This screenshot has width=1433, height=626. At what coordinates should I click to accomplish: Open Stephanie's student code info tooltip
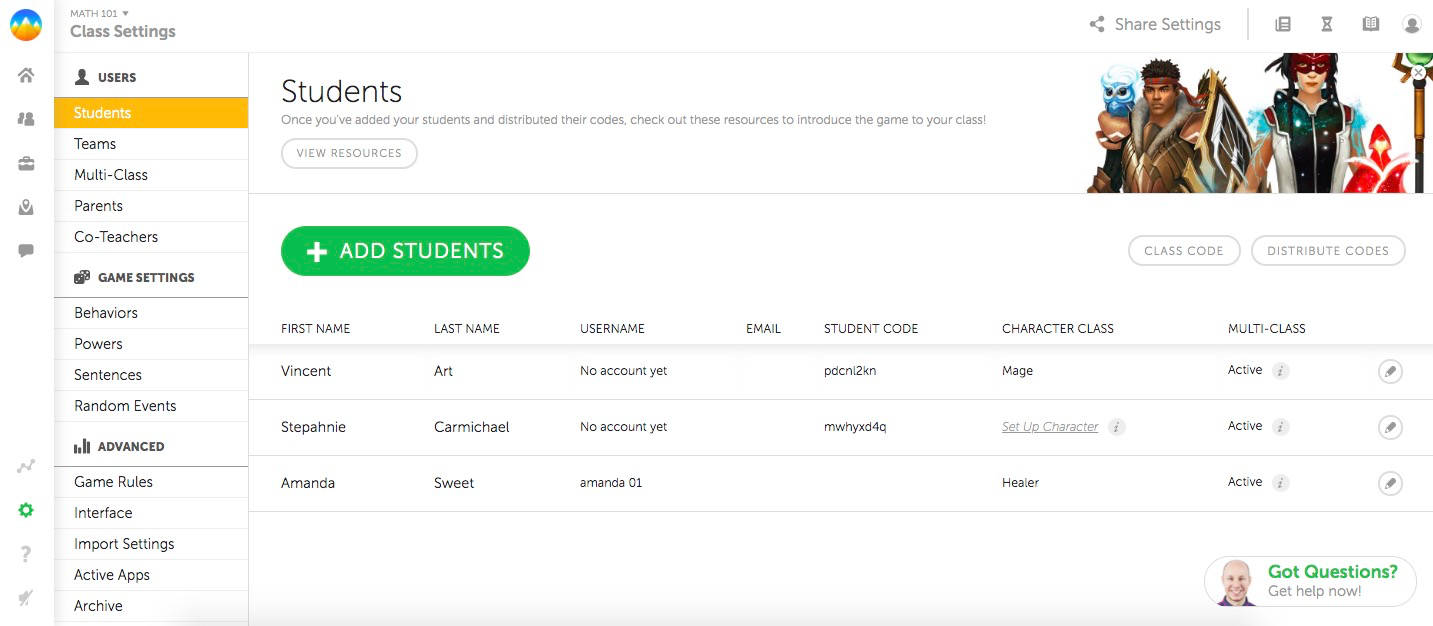coord(1119,427)
